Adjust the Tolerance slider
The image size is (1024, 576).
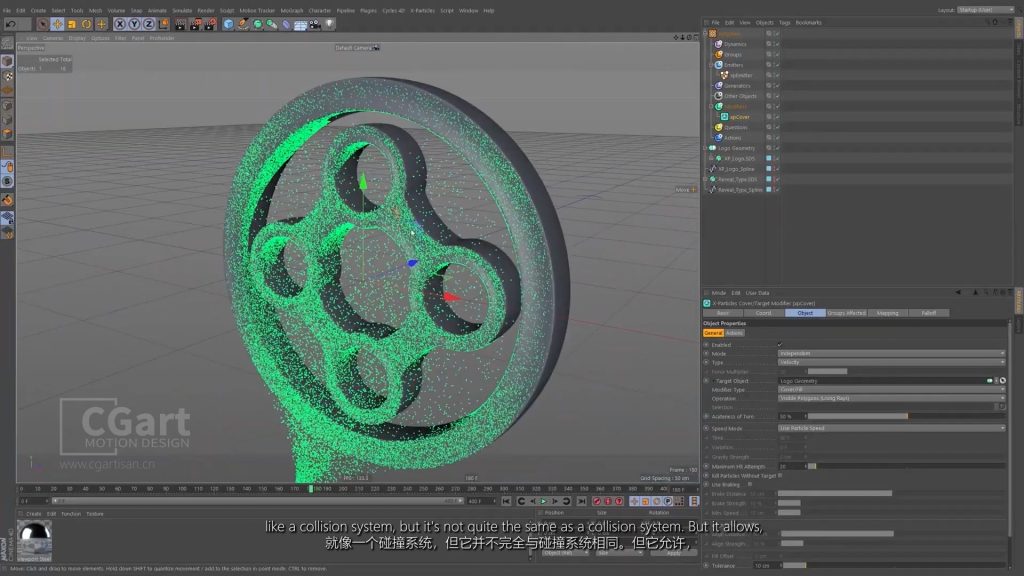893,566
